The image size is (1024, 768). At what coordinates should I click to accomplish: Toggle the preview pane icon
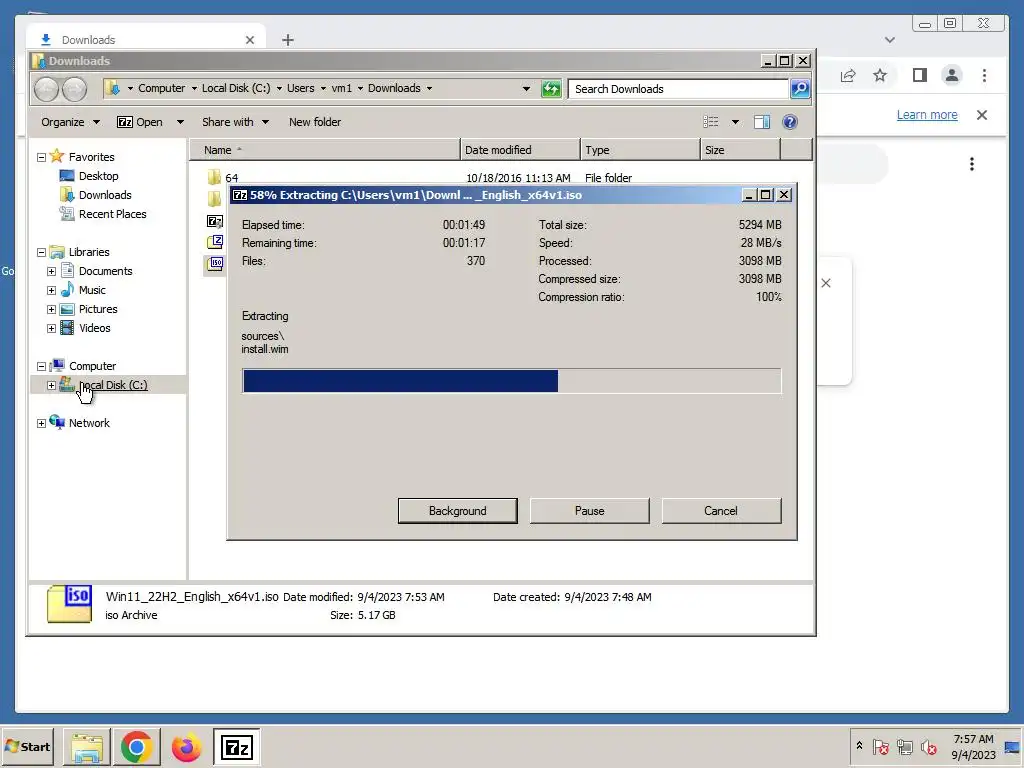point(761,122)
